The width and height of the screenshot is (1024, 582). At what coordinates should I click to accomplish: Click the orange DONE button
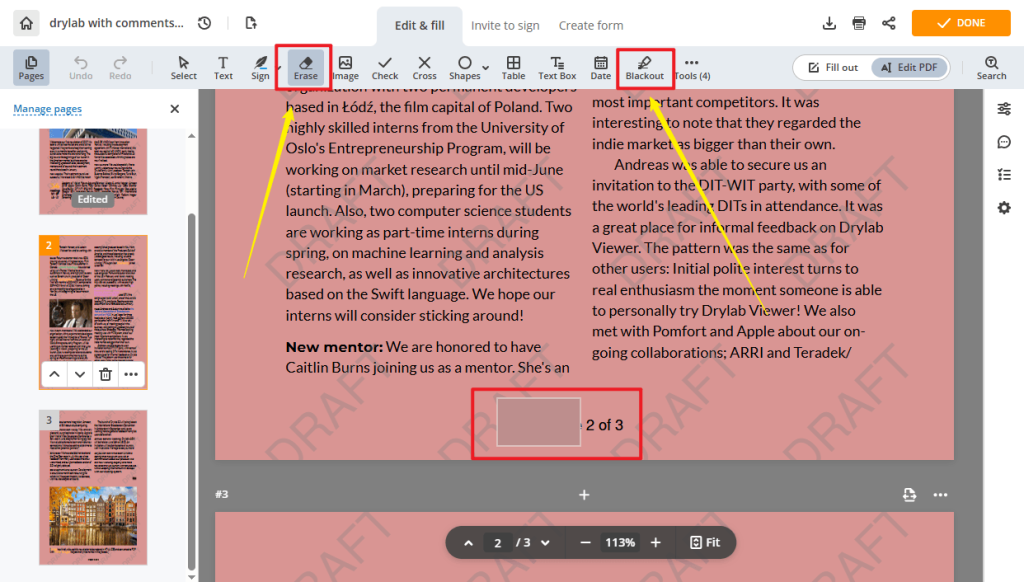961,23
